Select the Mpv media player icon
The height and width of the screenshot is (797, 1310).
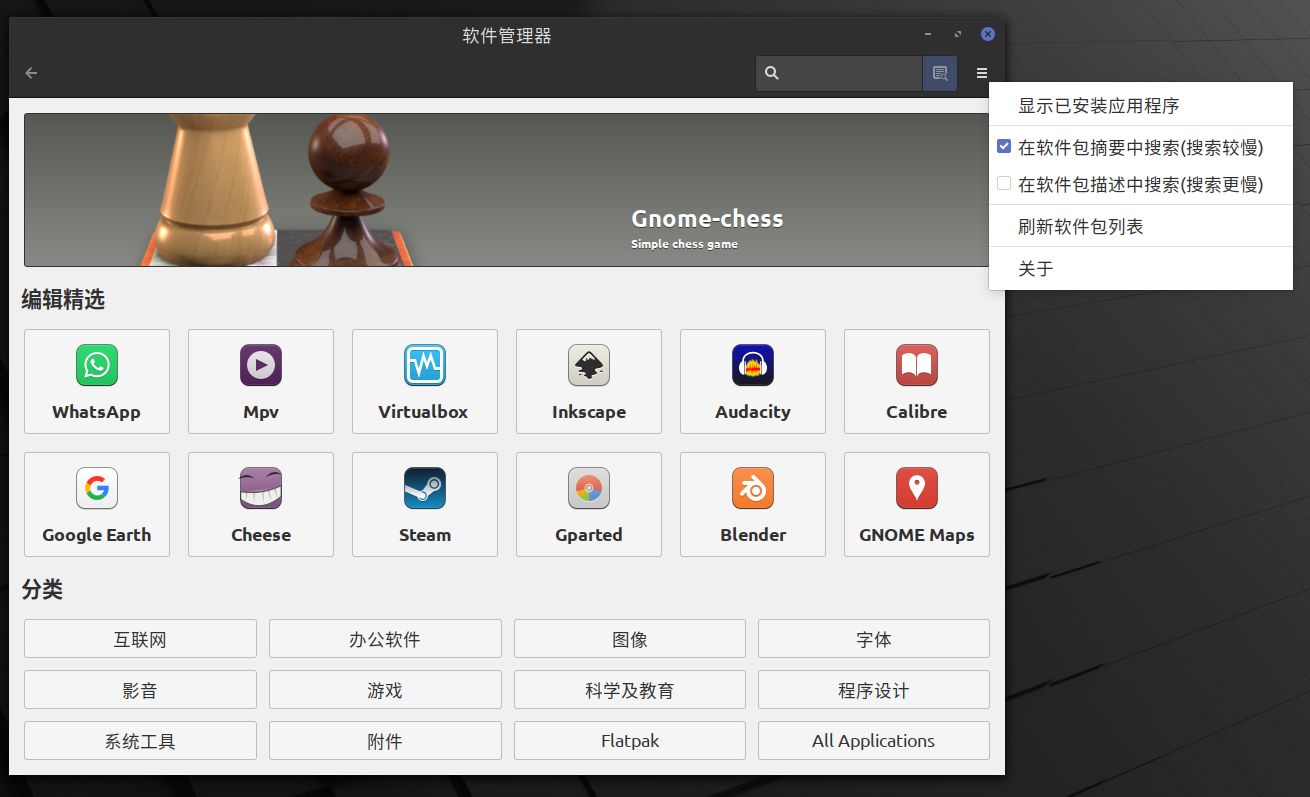tap(260, 381)
